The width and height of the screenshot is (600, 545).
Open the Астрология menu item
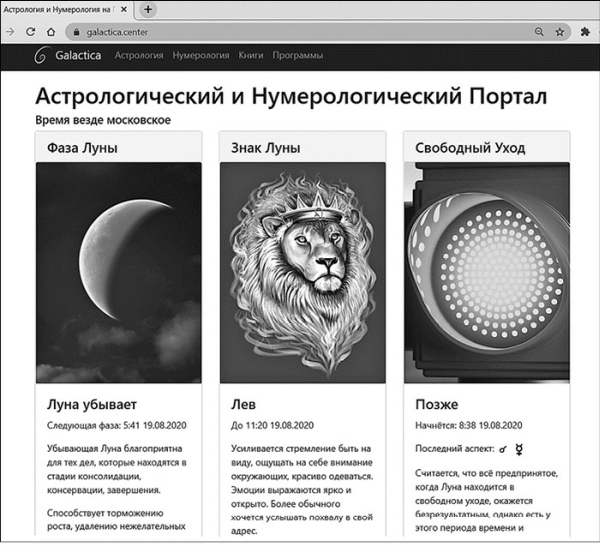coord(138,56)
